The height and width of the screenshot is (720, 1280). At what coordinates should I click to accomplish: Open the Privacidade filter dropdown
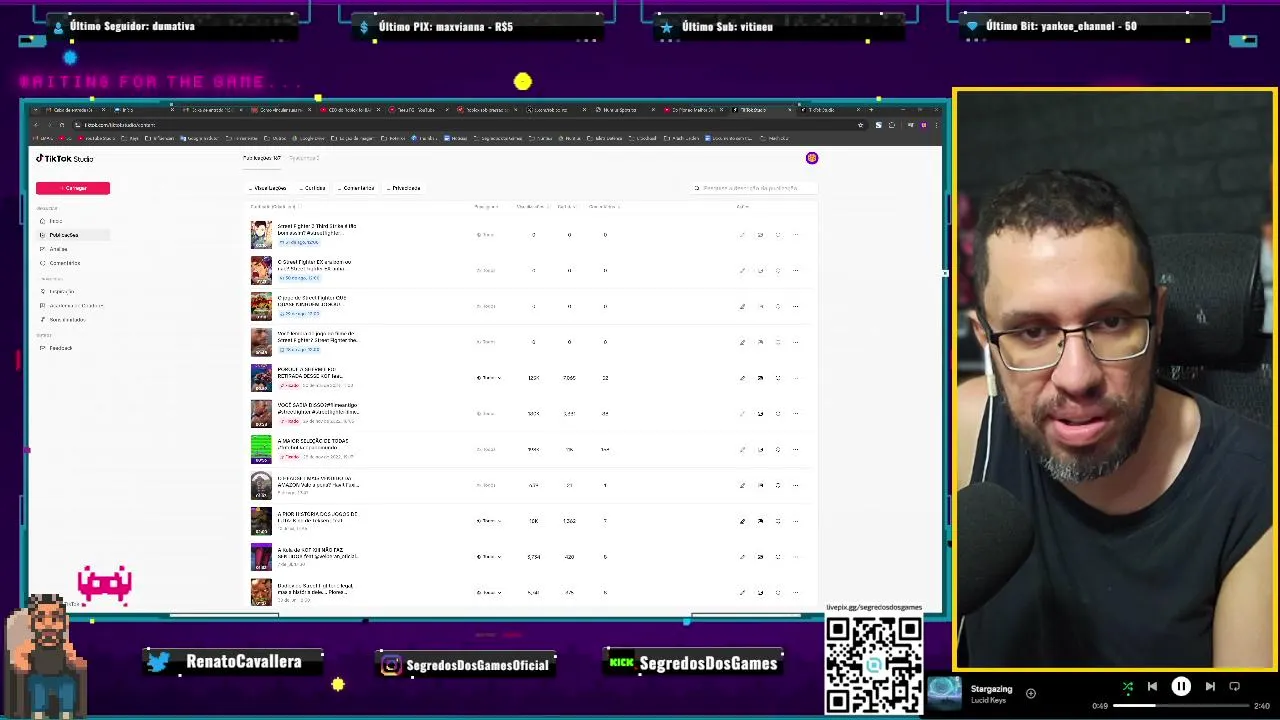click(x=404, y=188)
